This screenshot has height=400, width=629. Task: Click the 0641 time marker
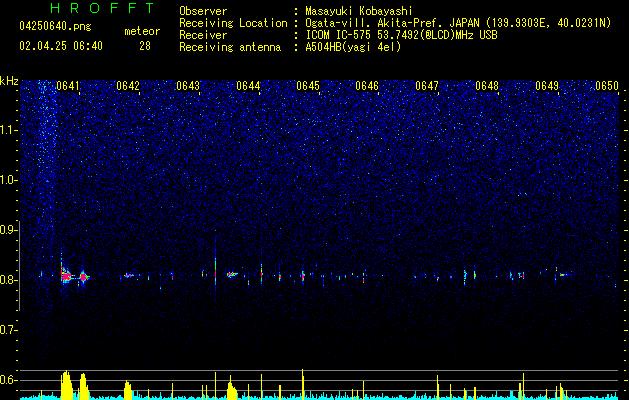[x=68, y=86]
